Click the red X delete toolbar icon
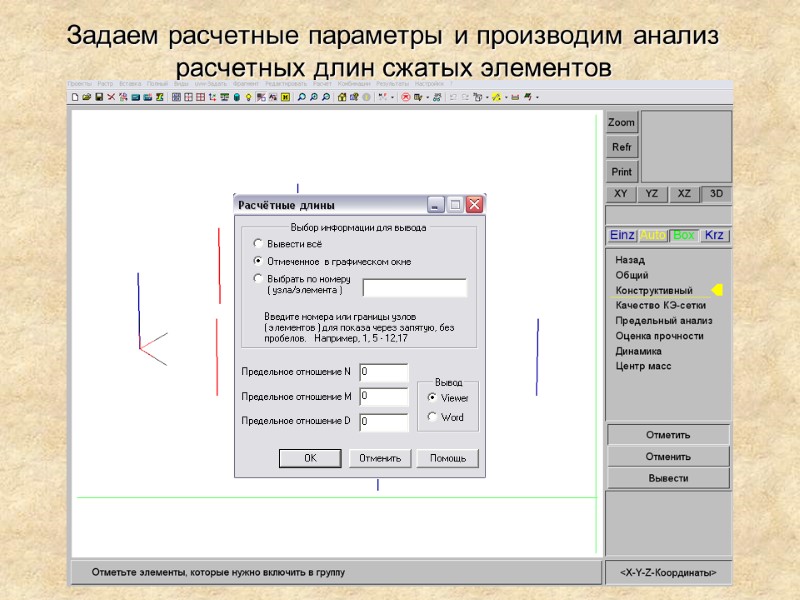 tap(111, 97)
